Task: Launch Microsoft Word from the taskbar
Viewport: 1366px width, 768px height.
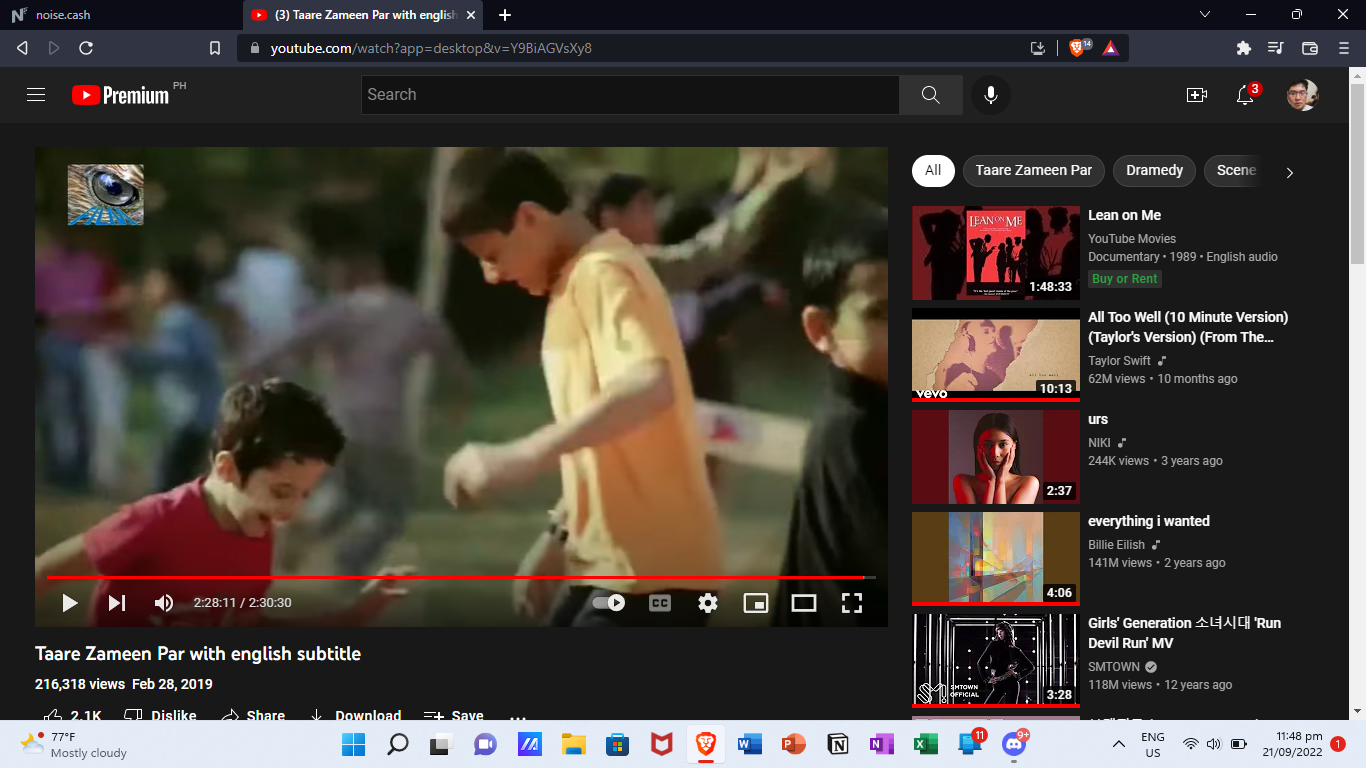Action: click(x=749, y=744)
